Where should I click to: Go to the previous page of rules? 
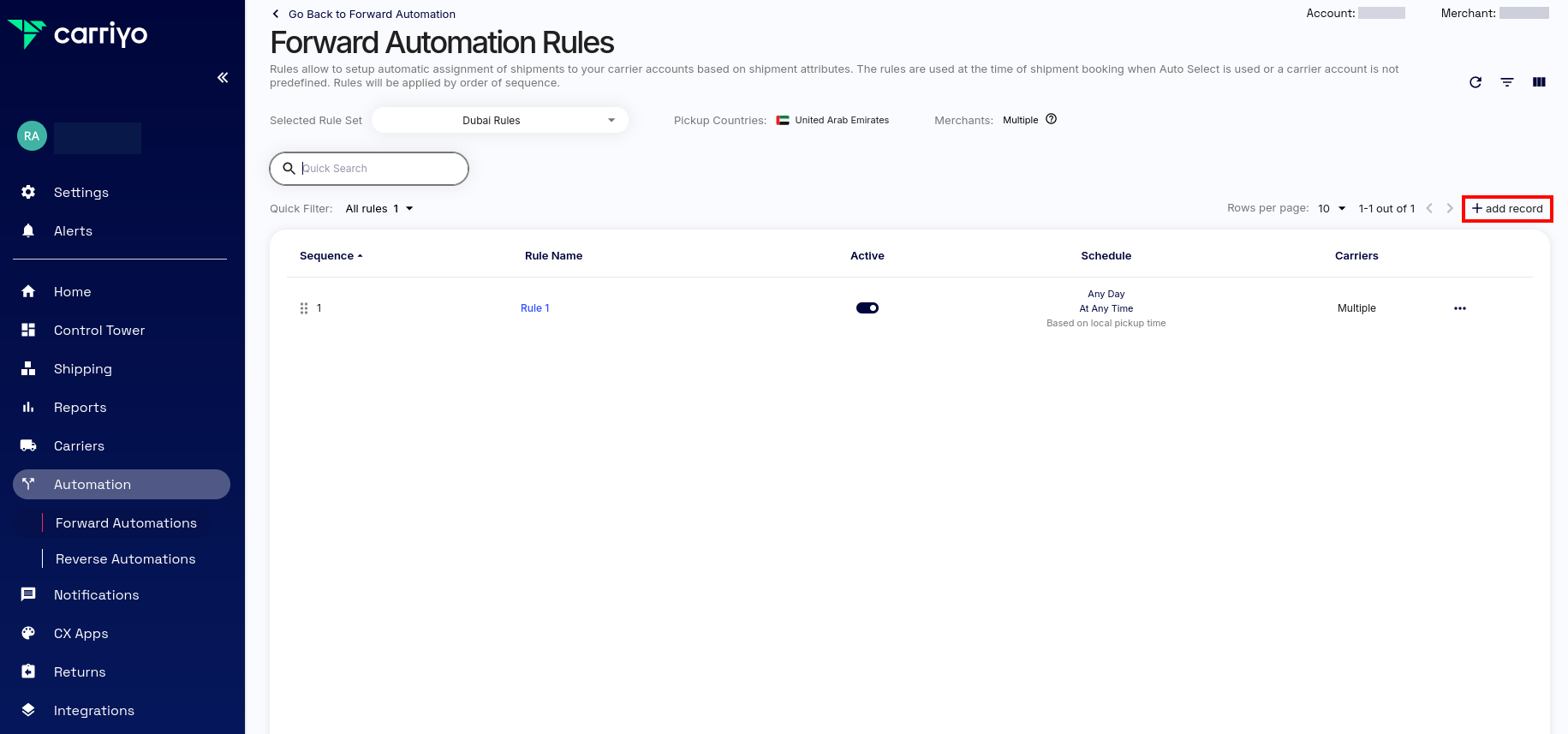click(x=1429, y=208)
